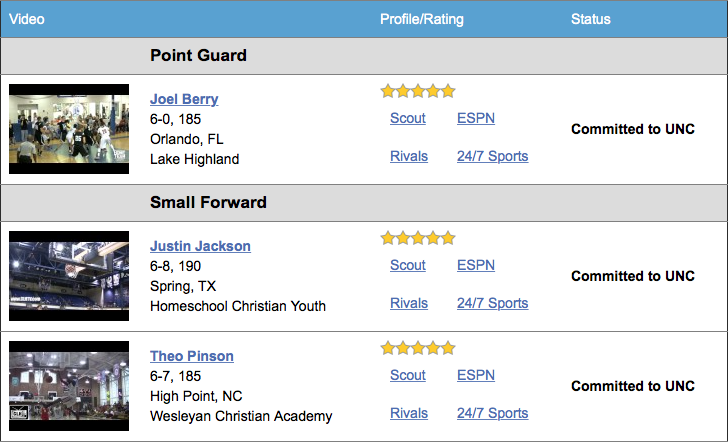Open the ESPN profile for Justin Jackson
Image resolution: width=728 pixels, height=442 pixels.
pyautogui.click(x=476, y=265)
